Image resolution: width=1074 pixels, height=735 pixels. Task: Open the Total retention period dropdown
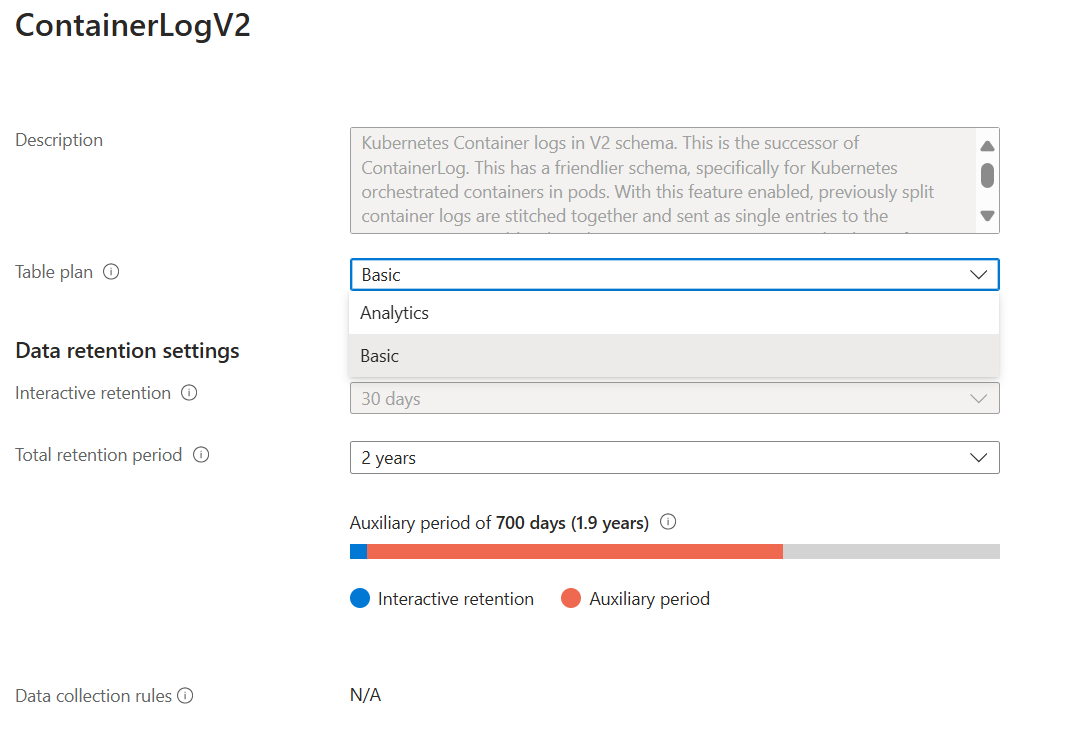pos(674,458)
